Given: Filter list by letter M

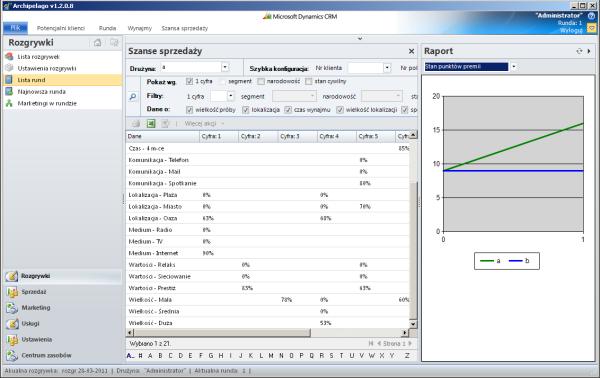Looking at the screenshot, I should tap(271, 356).
